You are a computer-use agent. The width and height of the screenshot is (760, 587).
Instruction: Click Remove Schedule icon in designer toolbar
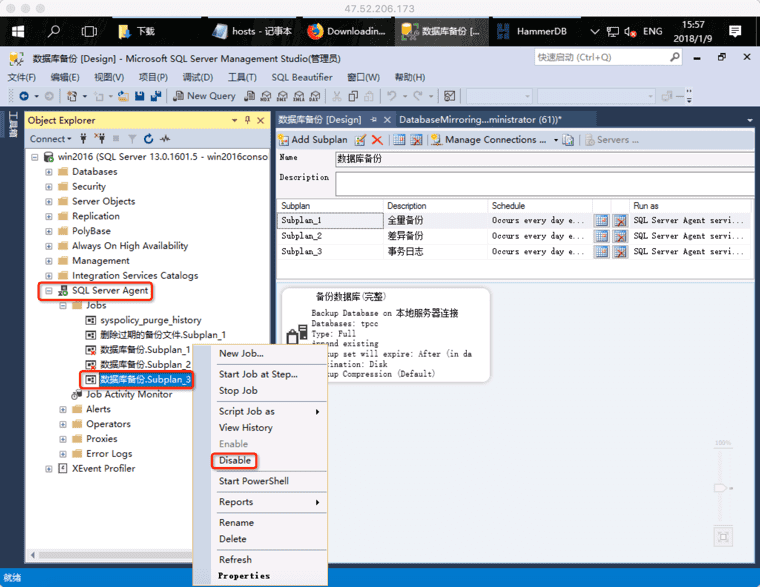(x=416, y=140)
